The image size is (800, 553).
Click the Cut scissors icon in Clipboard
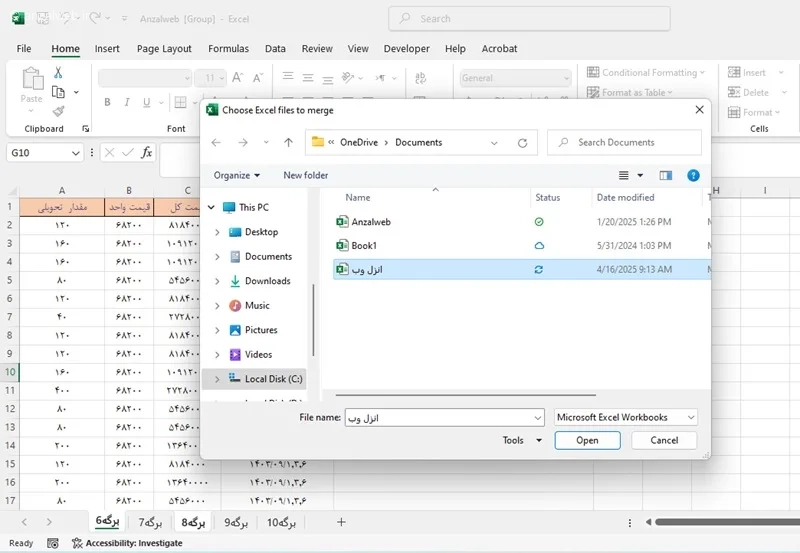tap(58, 73)
